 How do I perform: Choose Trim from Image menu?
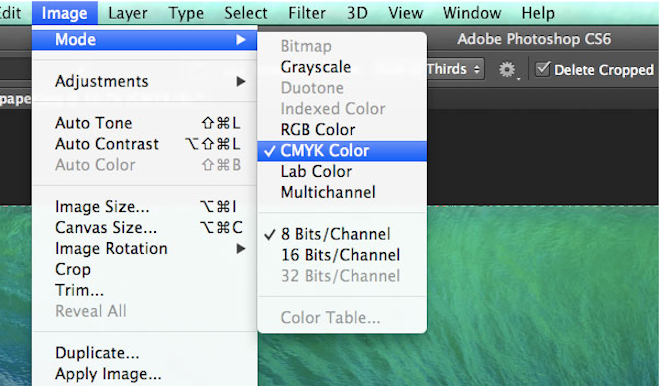point(144,290)
